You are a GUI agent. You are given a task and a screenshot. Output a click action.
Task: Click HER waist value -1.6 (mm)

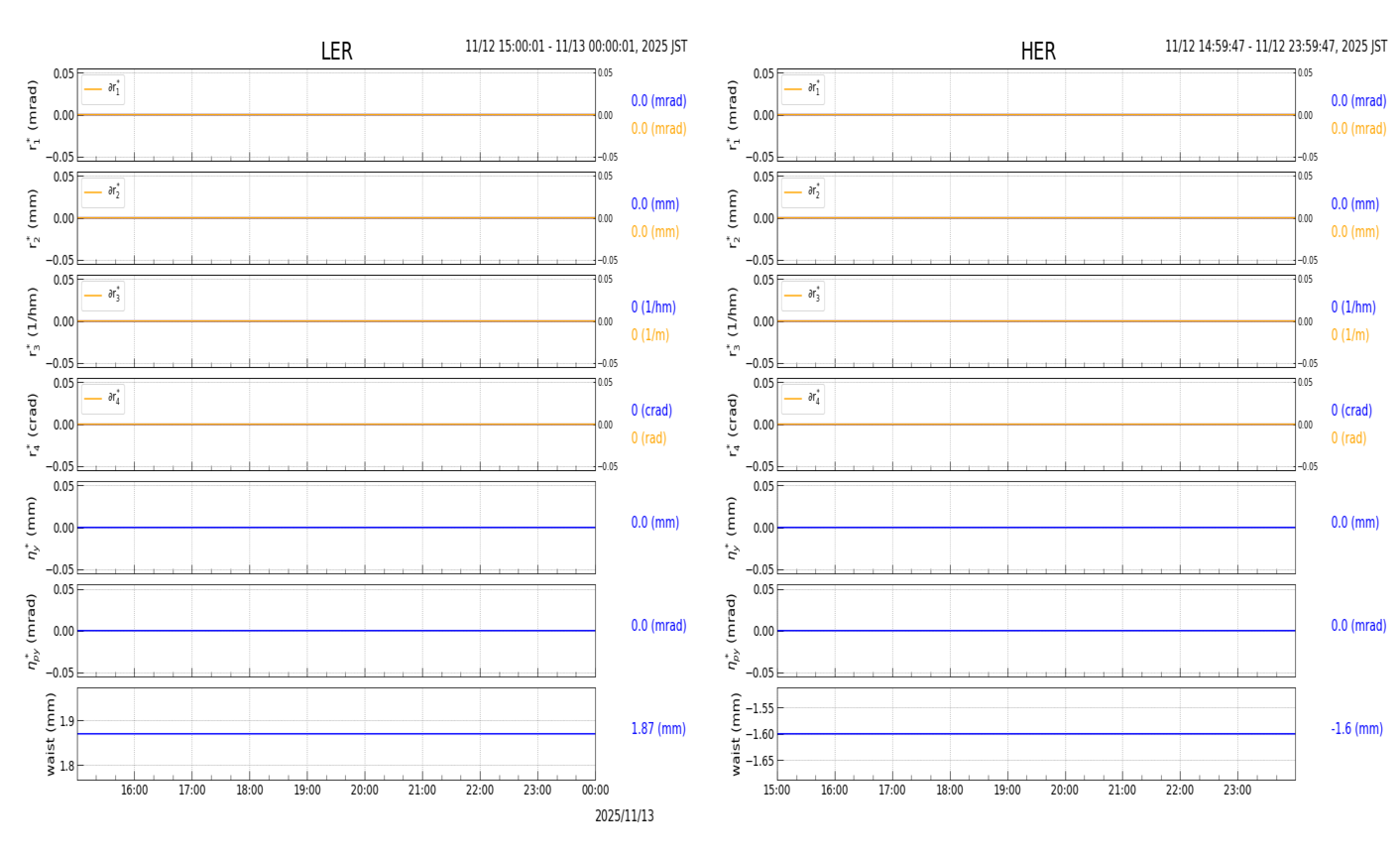(x=1356, y=729)
